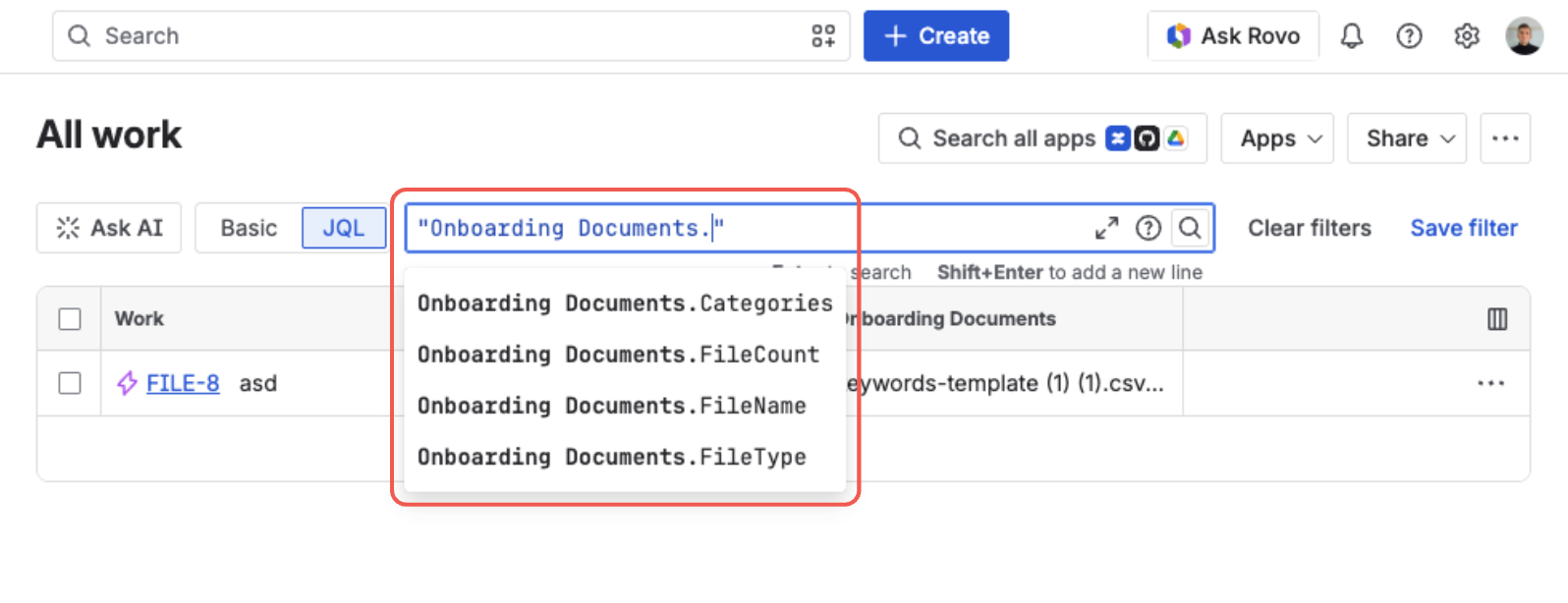Image resolution: width=1568 pixels, height=603 pixels.
Task: Open JQL syntax help icon
Action: click(1148, 228)
